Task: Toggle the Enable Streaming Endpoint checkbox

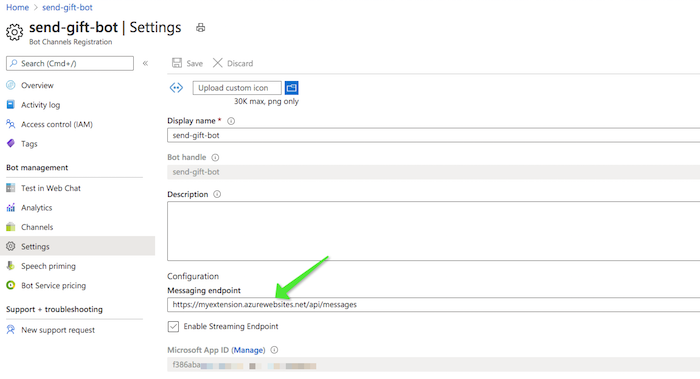Action: 173,326
